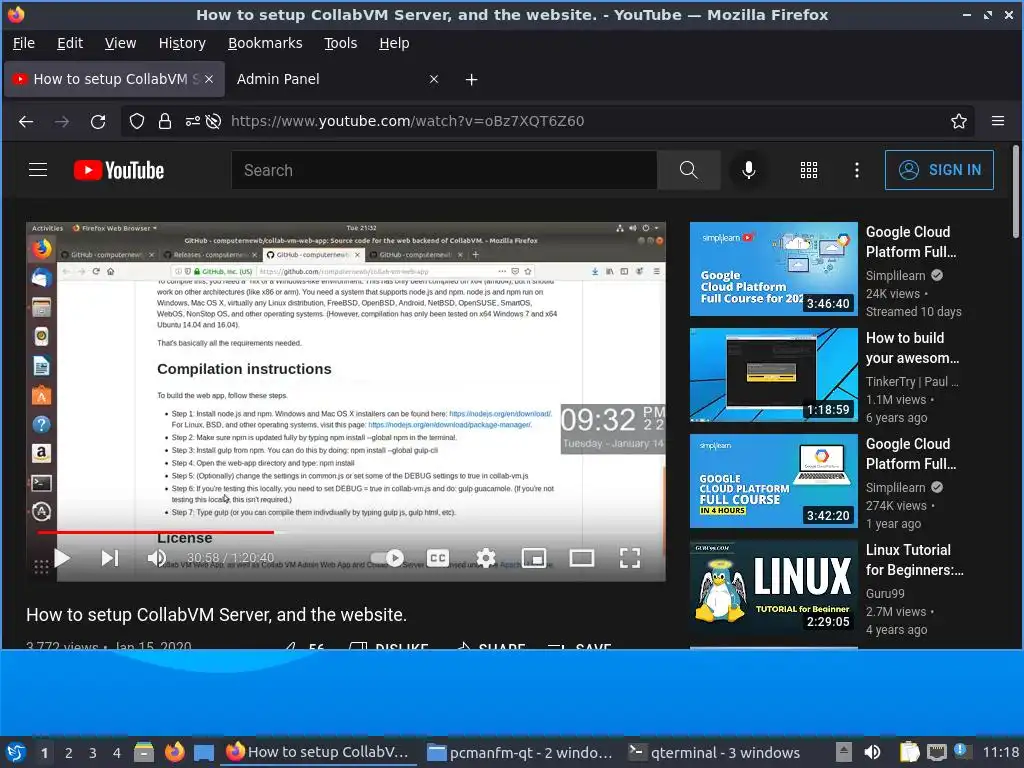Open the YouTube guide hamburger menu
The height and width of the screenshot is (768, 1024).
tap(38, 170)
